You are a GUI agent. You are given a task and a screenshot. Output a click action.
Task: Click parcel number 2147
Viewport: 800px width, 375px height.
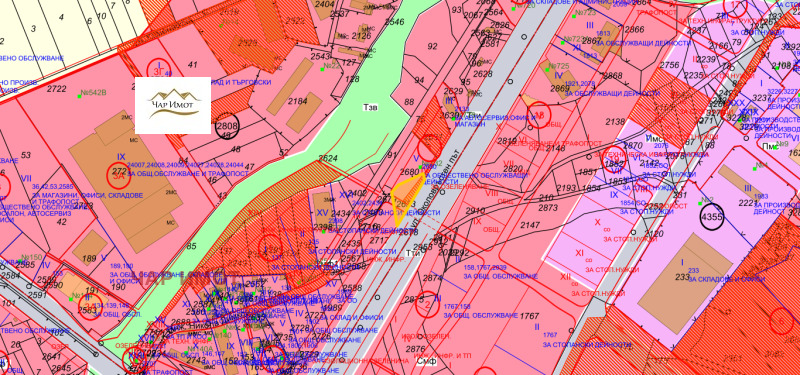(530, 224)
